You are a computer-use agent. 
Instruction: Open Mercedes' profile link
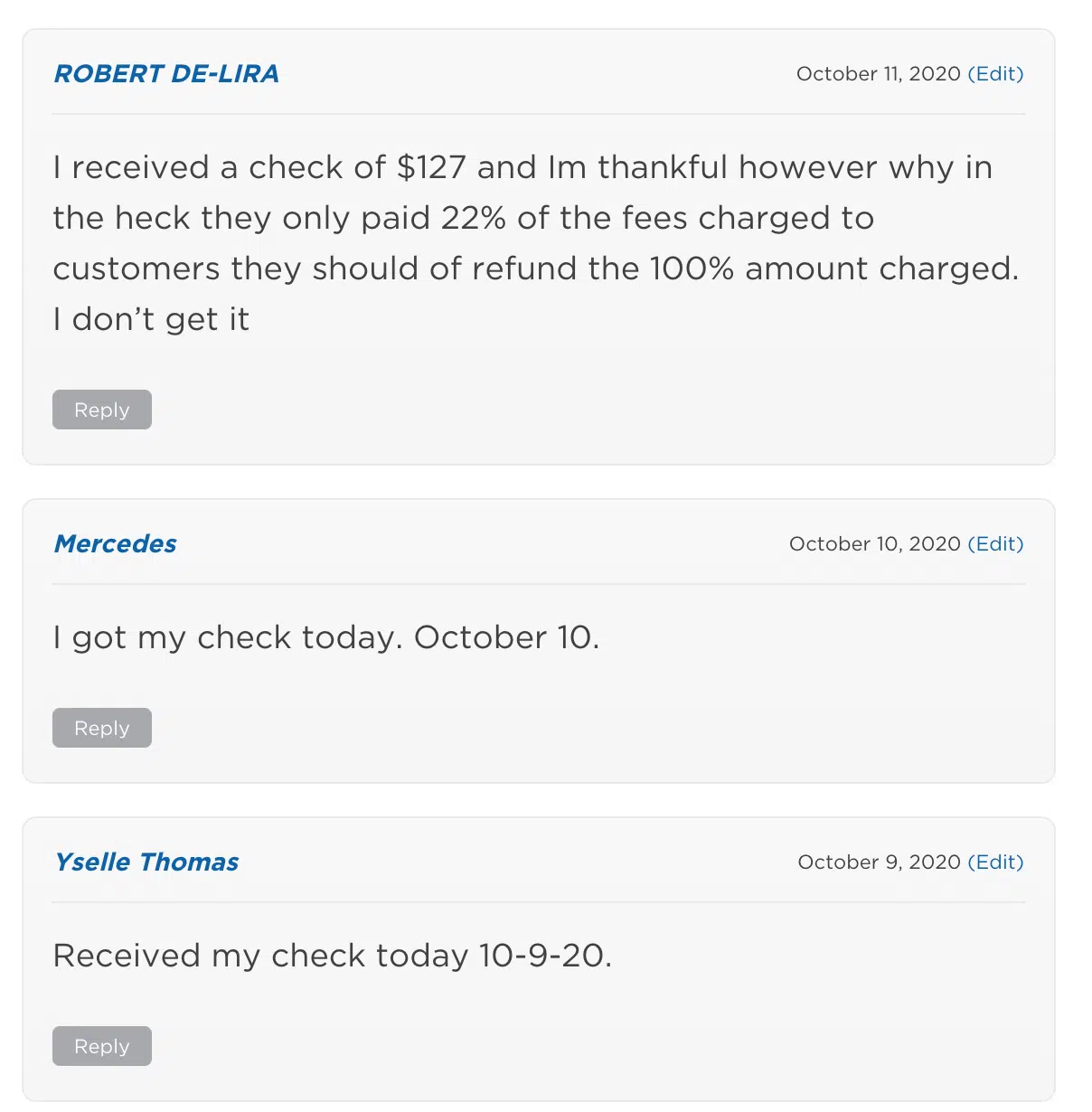click(x=115, y=543)
